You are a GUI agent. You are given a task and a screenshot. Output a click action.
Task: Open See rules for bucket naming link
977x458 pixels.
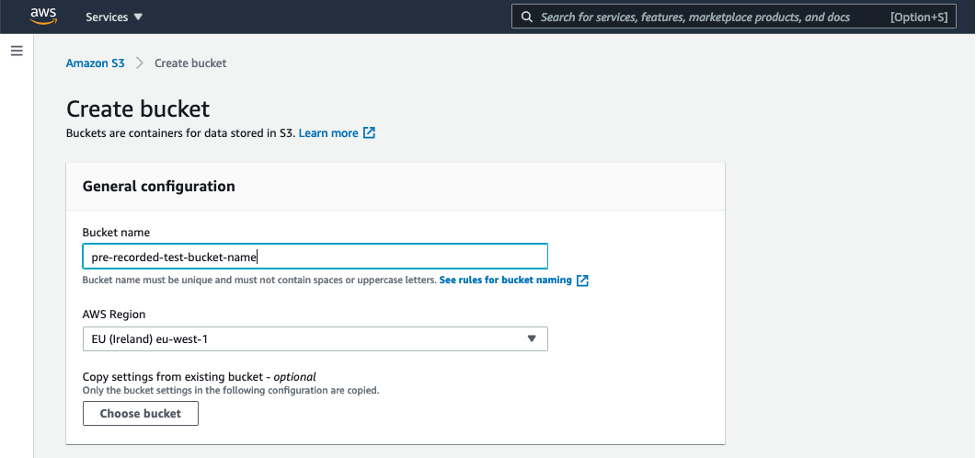tap(505, 281)
